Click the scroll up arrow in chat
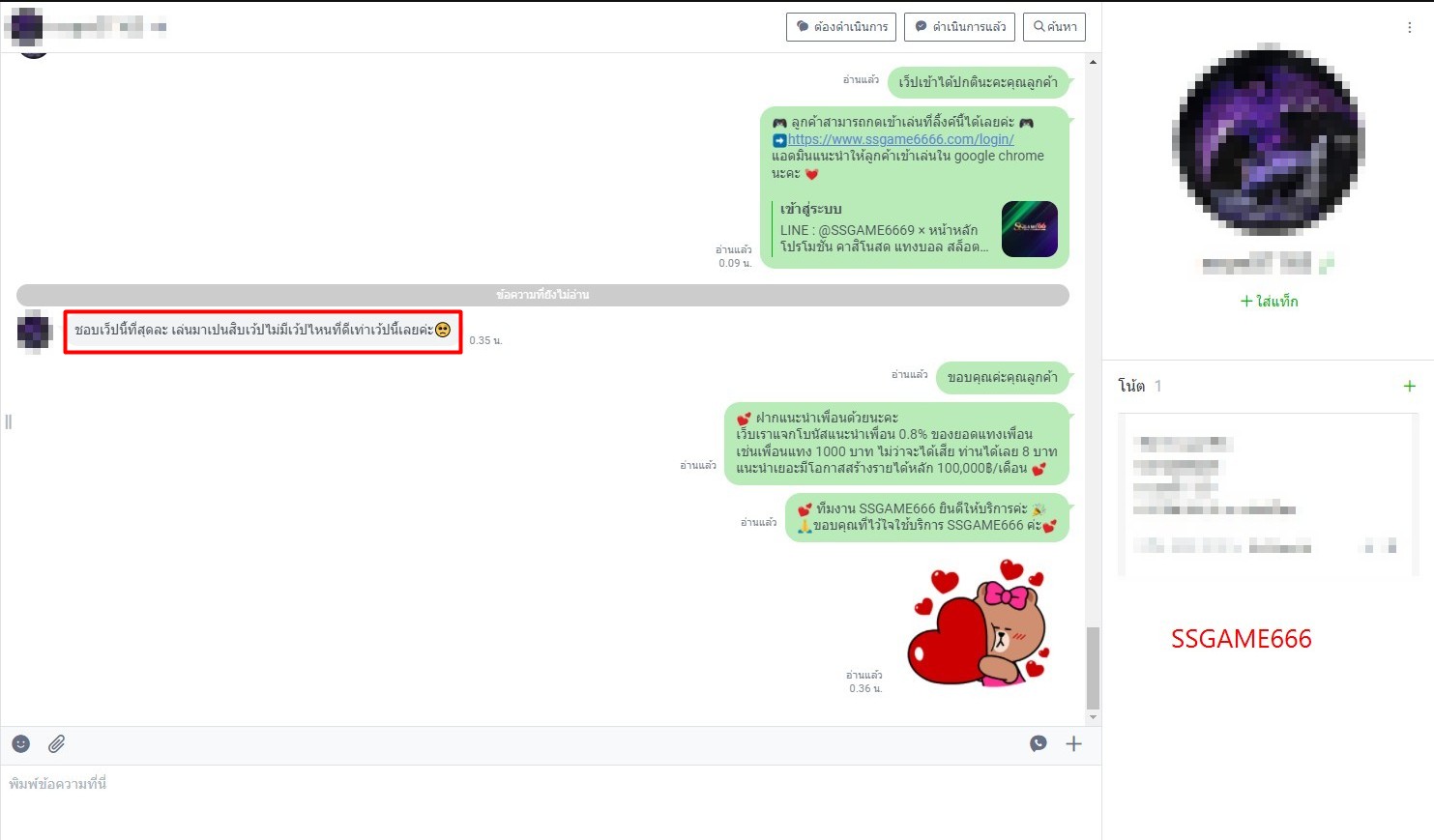The image size is (1434, 840). [x=1093, y=62]
